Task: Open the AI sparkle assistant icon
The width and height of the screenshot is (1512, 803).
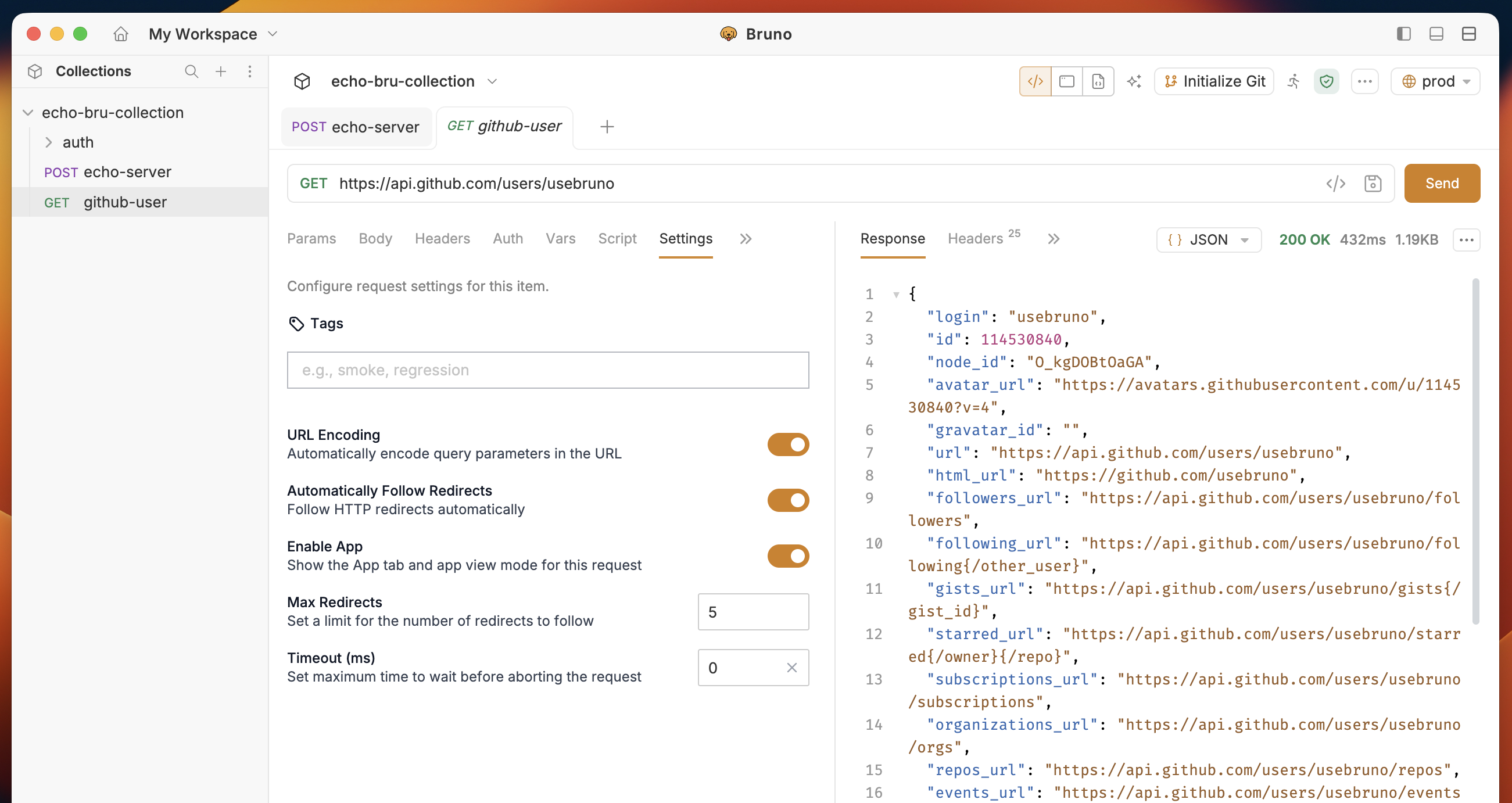Action: pyautogui.click(x=1134, y=81)
